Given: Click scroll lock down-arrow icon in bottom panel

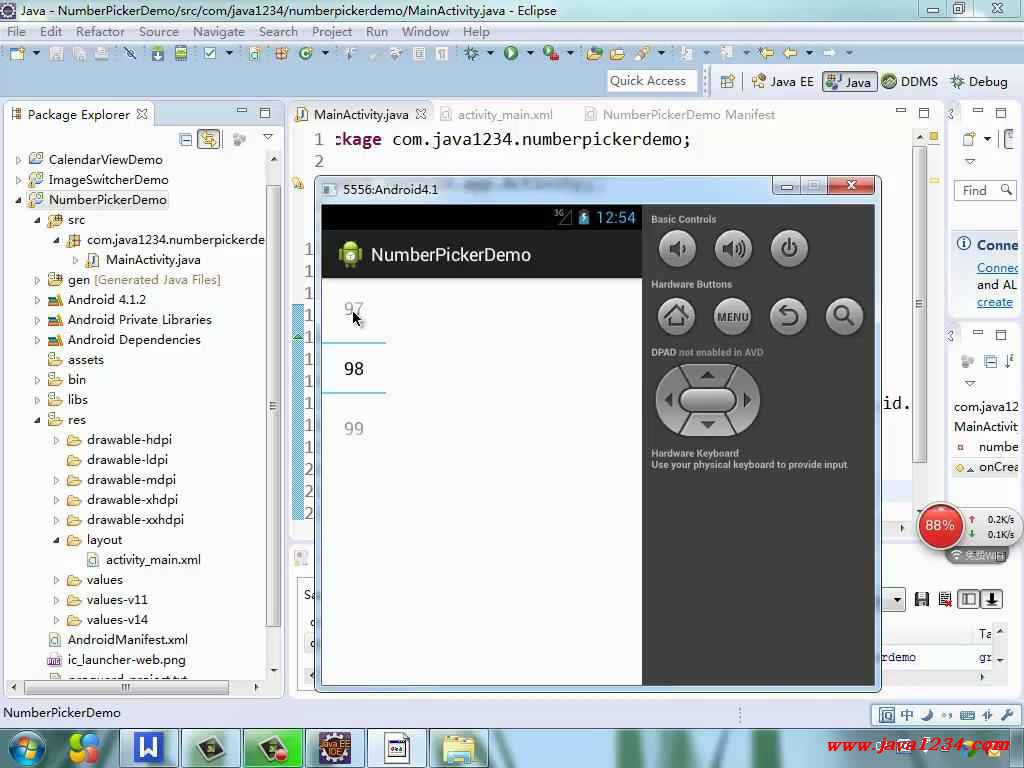Looking at the screenshot, I should [x=991, y=599].
